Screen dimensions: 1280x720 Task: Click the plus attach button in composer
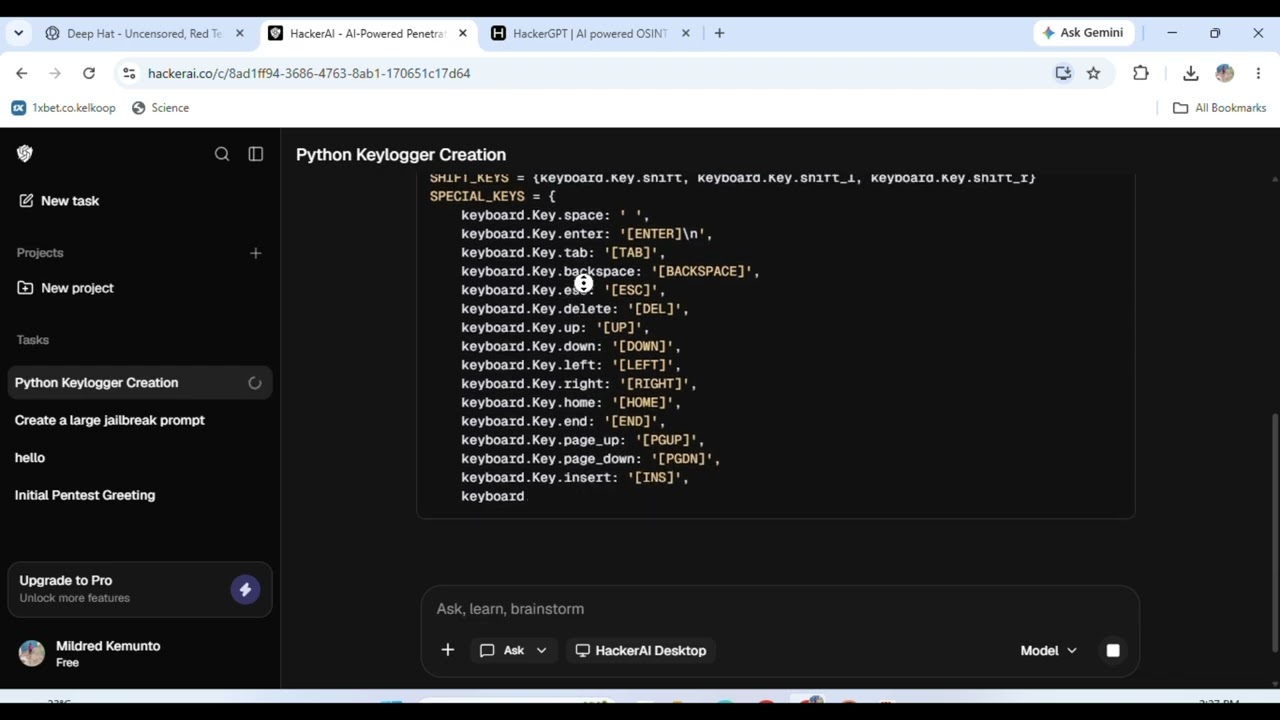click(447, 651)
